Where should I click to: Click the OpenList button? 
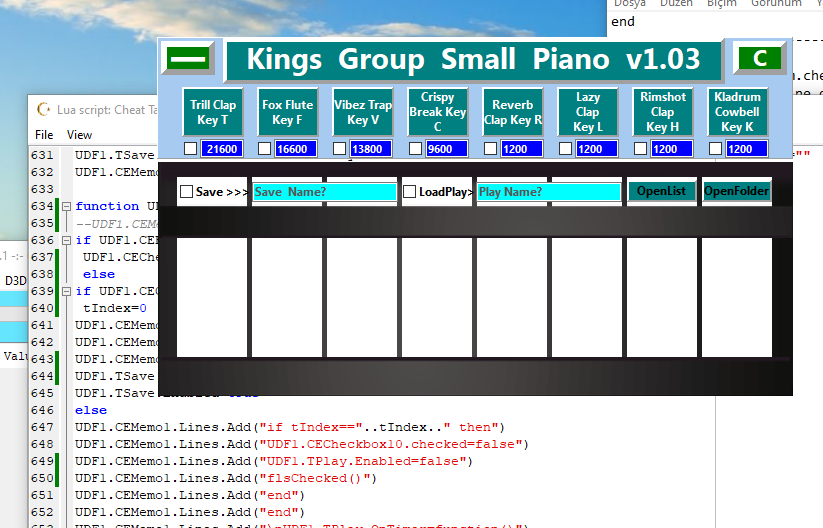click(x=661, y=191)
